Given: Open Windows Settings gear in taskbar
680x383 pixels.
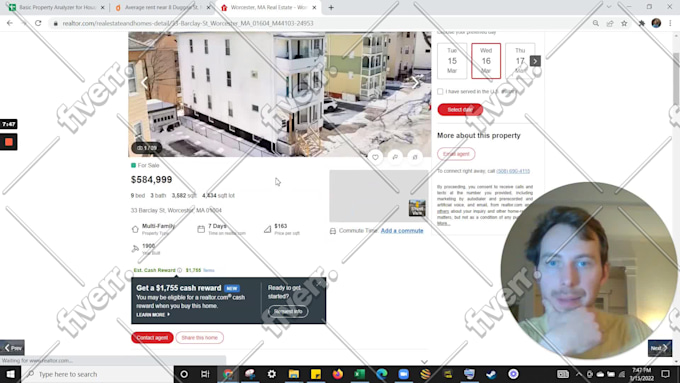Looking at the screenshot, I should [x=271, y=374].
